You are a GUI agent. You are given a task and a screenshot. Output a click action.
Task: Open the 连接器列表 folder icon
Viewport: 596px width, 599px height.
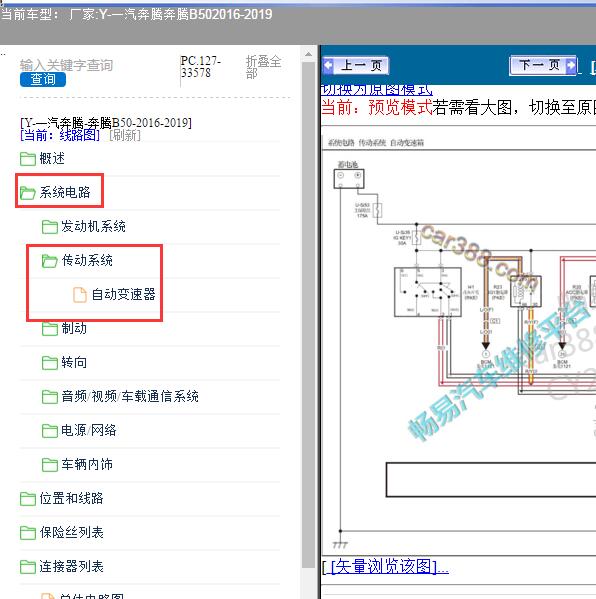coord(28,567)
